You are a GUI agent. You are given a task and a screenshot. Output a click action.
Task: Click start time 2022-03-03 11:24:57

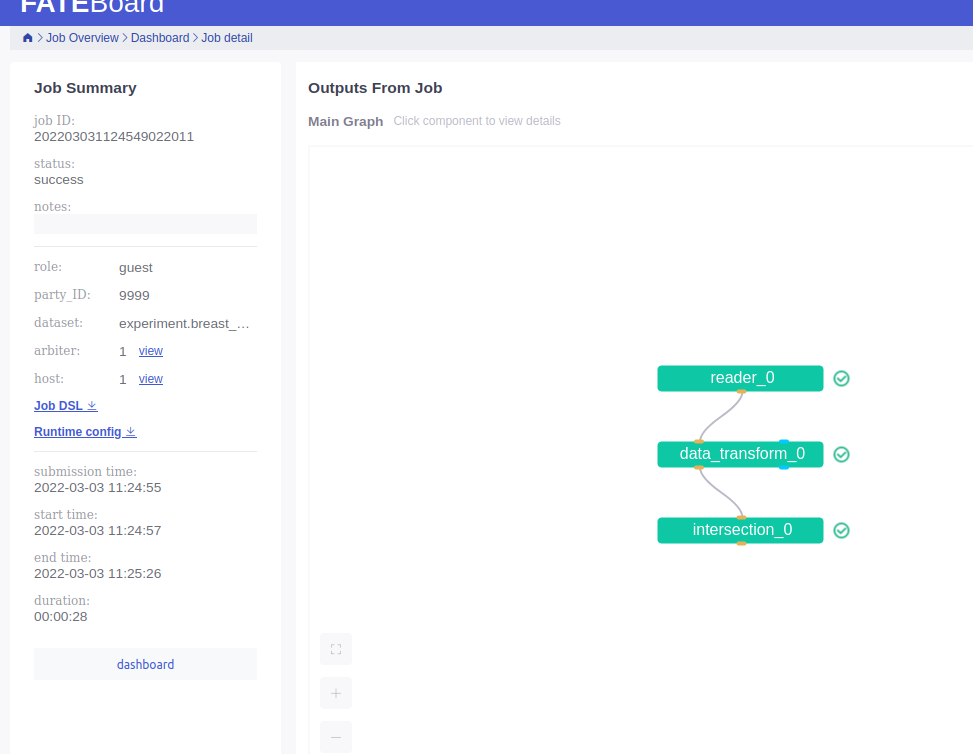point(97,531)
